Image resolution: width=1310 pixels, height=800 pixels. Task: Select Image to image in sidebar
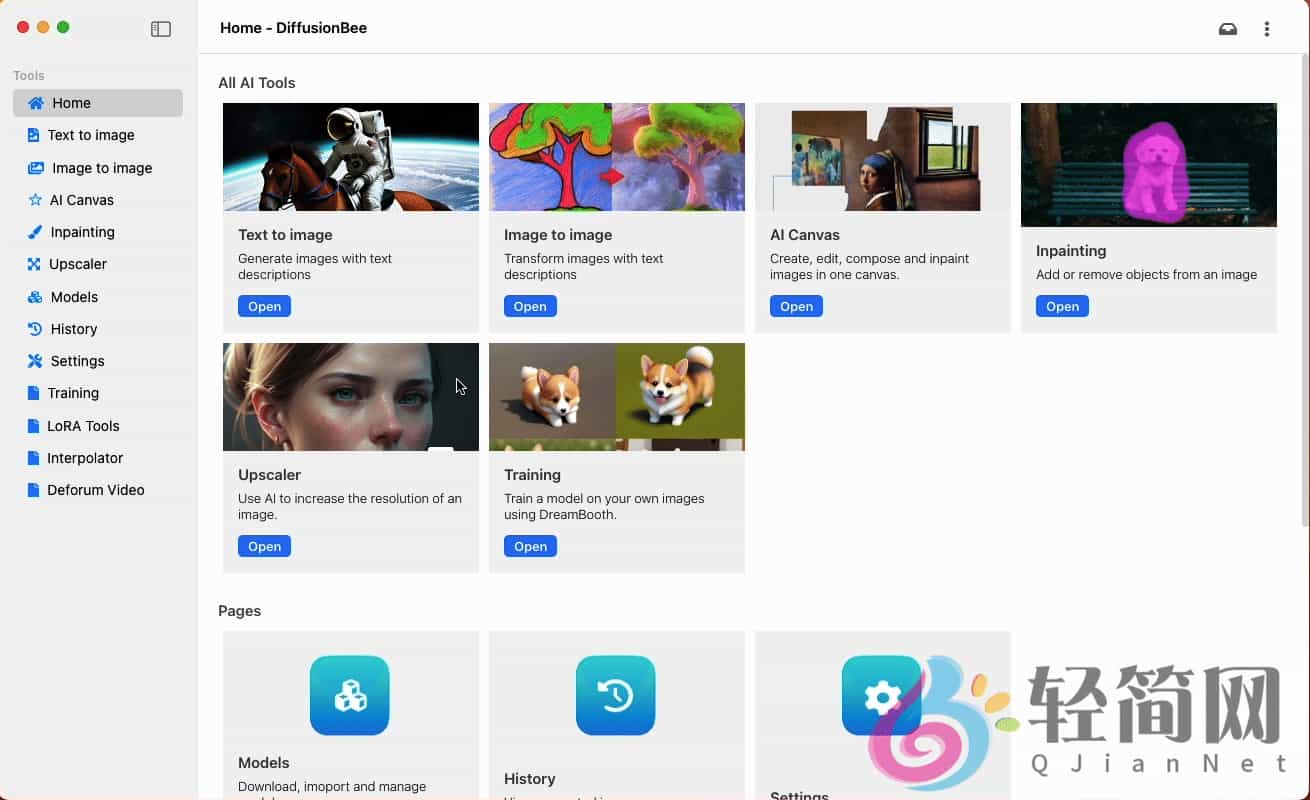point(101,168)
